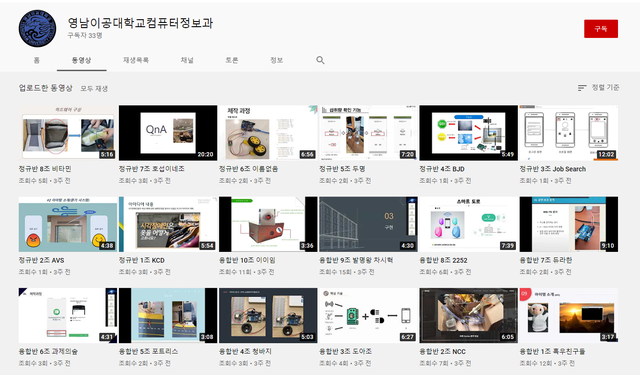Open the 융합반 1조 흑우친구들 thumbnail
Viewport: 640px width, 375px height.
pos(569,315)
